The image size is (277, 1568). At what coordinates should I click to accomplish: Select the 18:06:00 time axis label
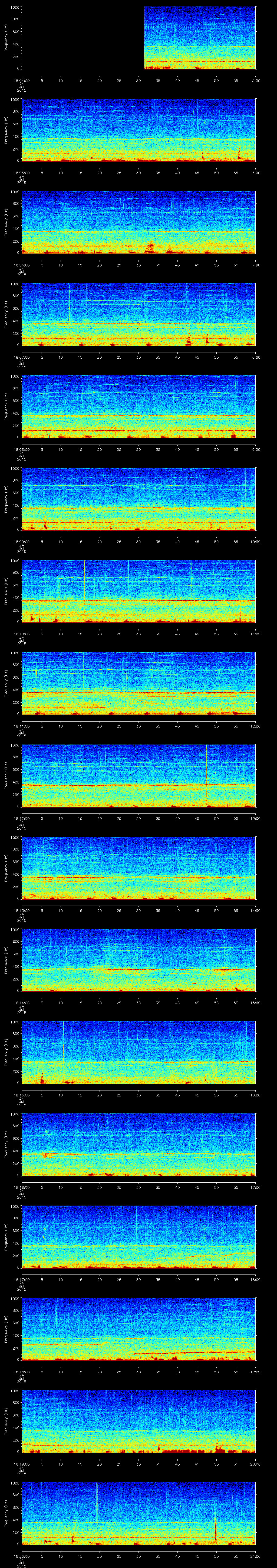coord(22,265)
